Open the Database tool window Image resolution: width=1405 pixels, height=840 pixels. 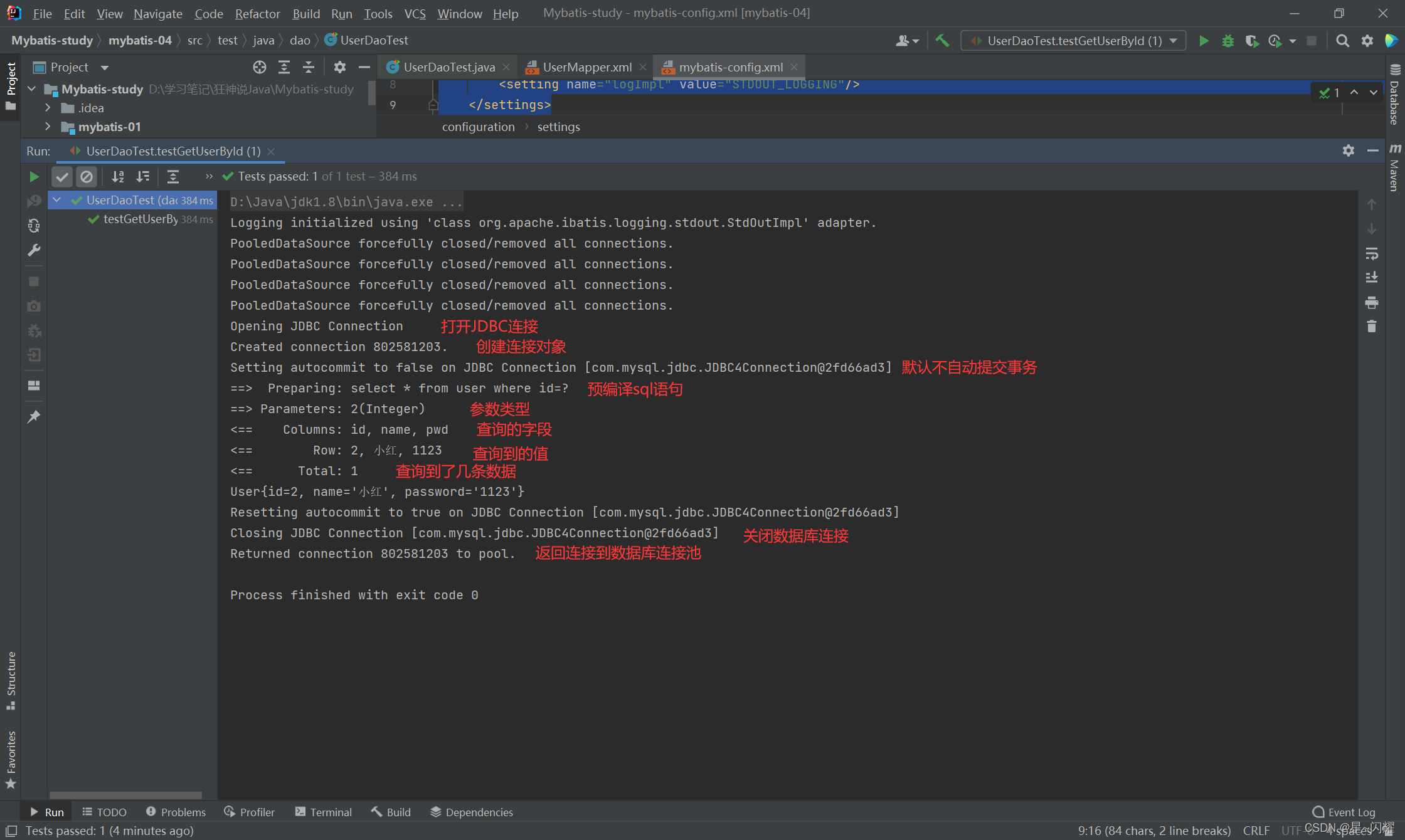tap(1395, 95)
